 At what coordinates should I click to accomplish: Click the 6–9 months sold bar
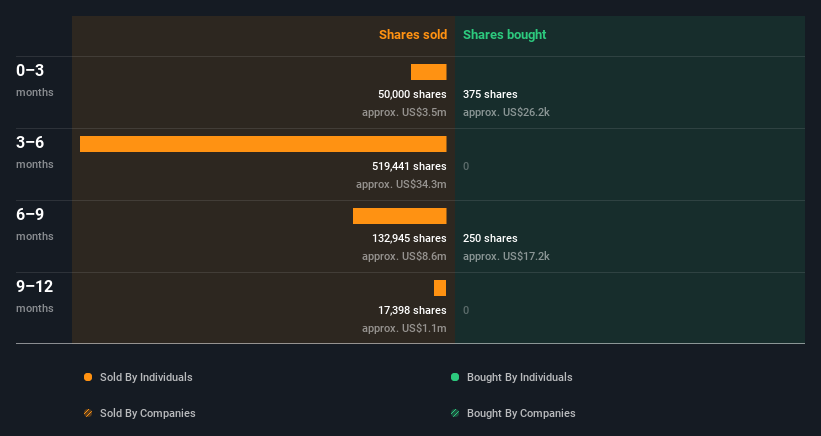click(x=400, y=216)
